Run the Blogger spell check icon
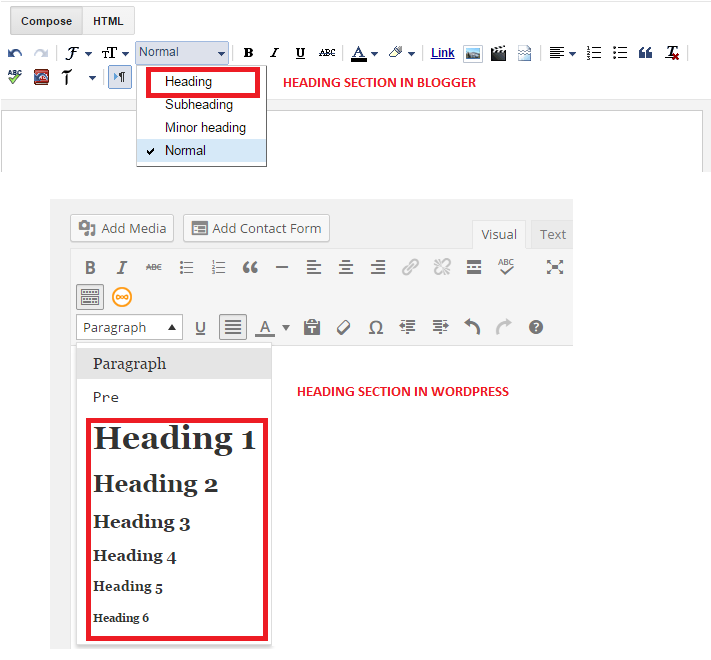 [x=15, y=77]
